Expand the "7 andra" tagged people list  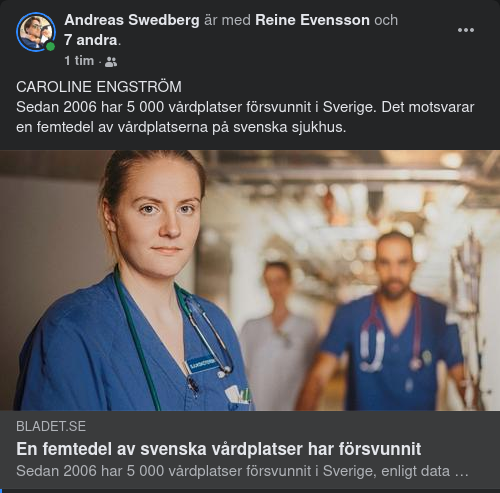91,40
